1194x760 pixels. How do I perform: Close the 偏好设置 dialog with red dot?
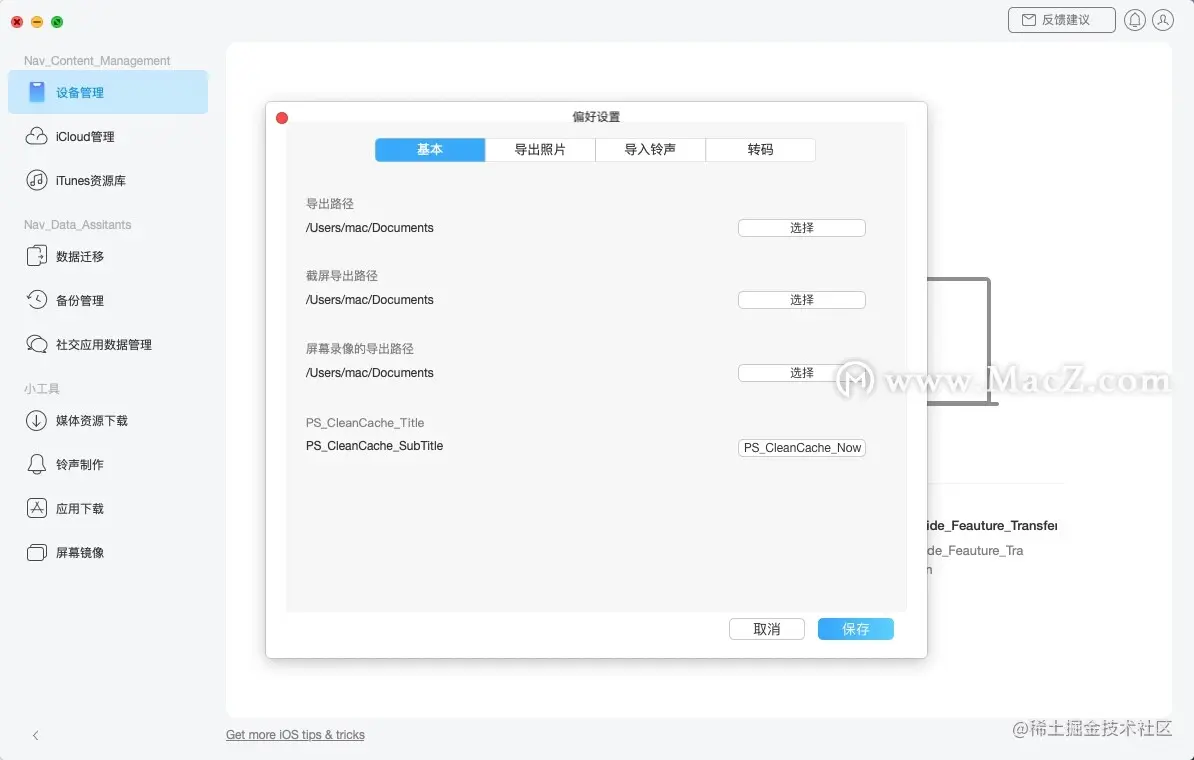(282, 118)
